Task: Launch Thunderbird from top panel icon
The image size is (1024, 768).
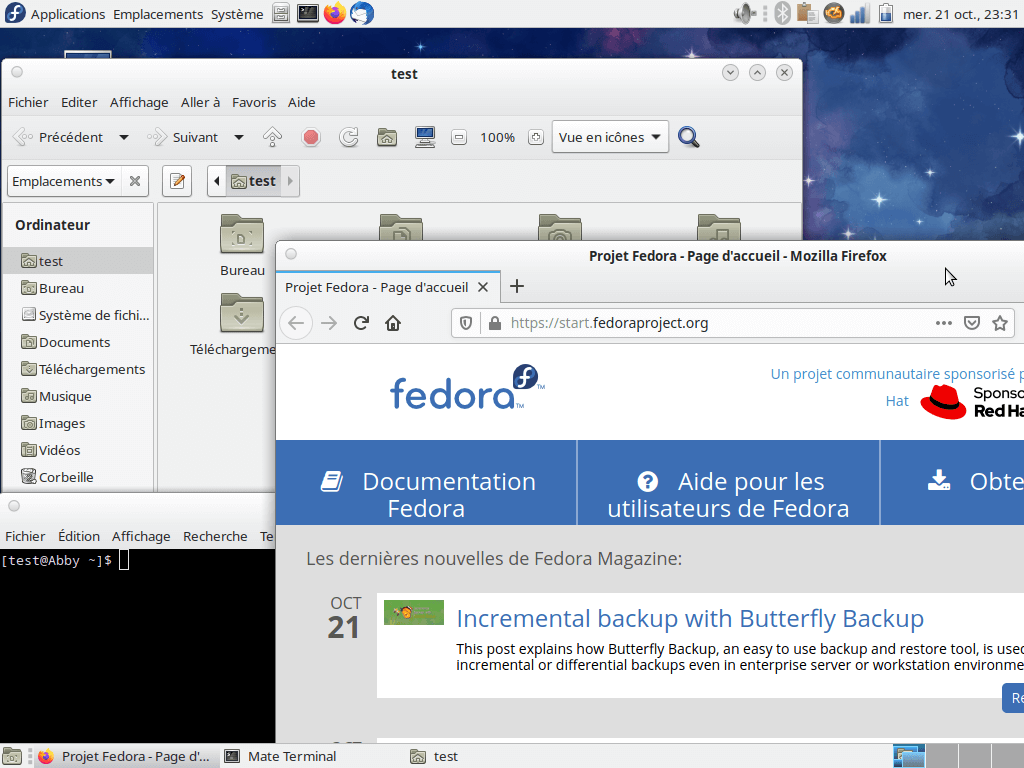Action: pos(362,13)
